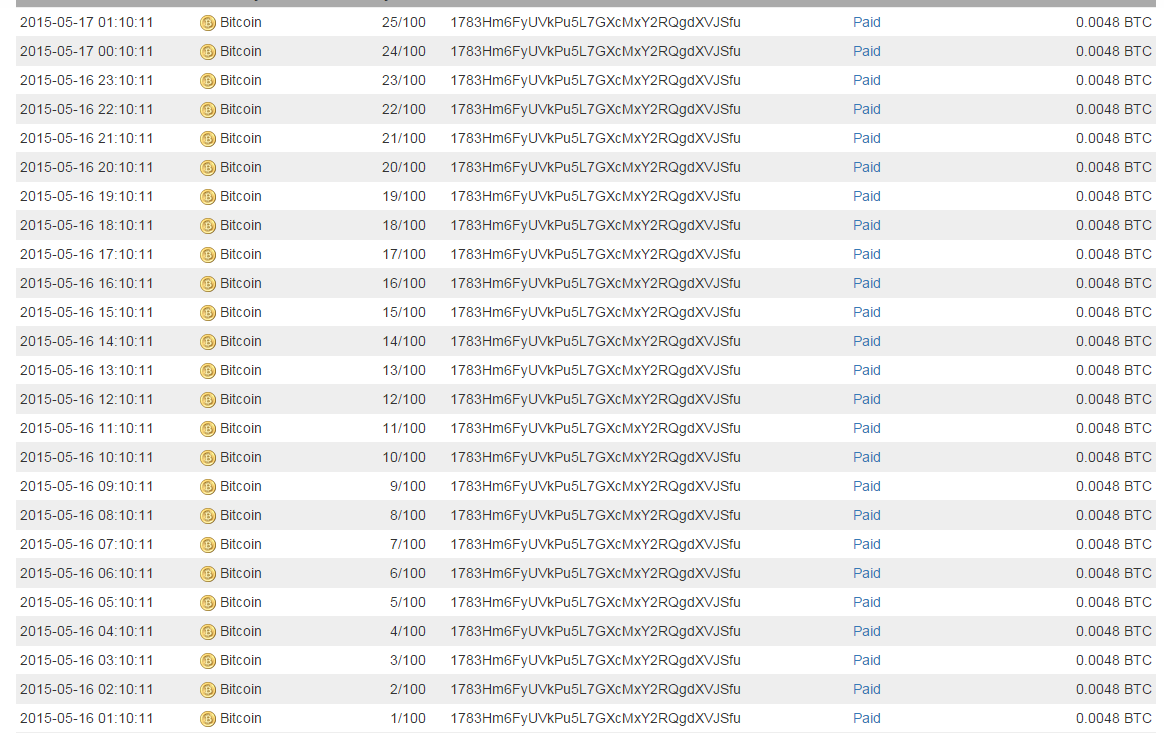Click the 3/100 payment counter
The width and height of the screenshot is (1164, 739).
[408, 660]
